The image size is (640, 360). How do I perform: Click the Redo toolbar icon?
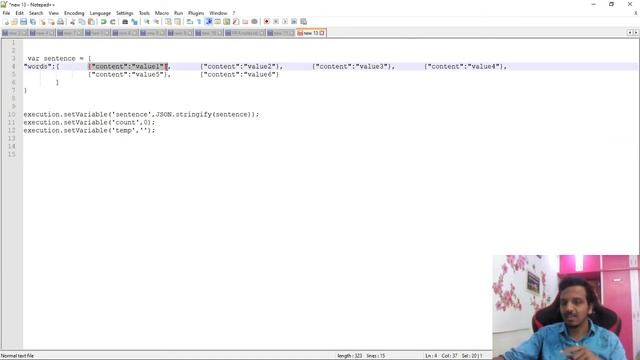tap(113, 22)
